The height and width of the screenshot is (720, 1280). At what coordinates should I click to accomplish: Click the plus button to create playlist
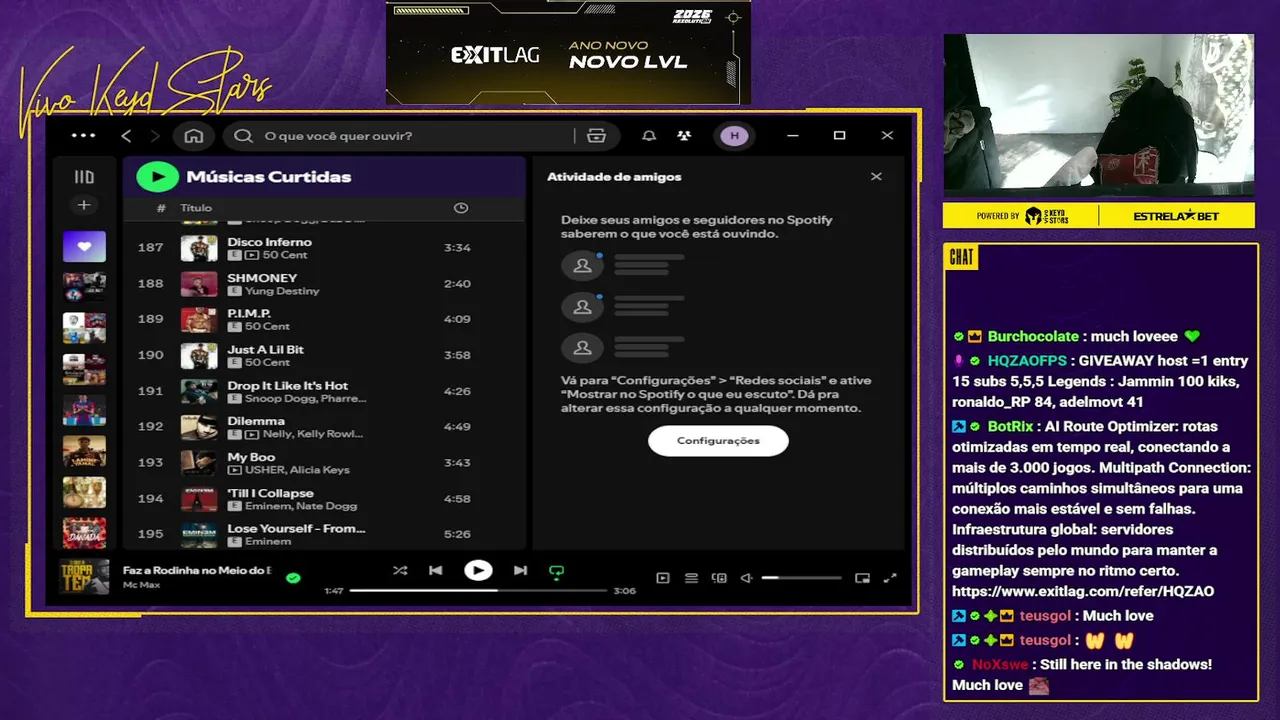click(84, 205)
